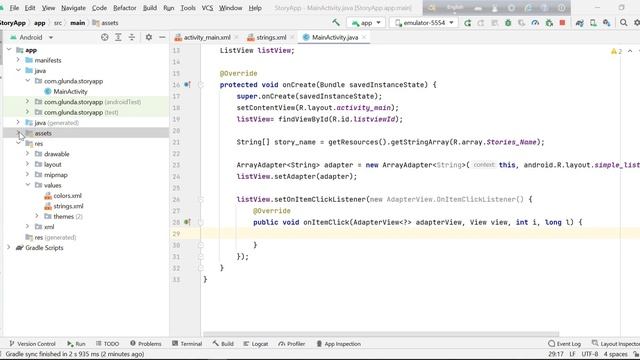Click implement gutter icon on line 28
640x360 pixels.
[187, 222]
